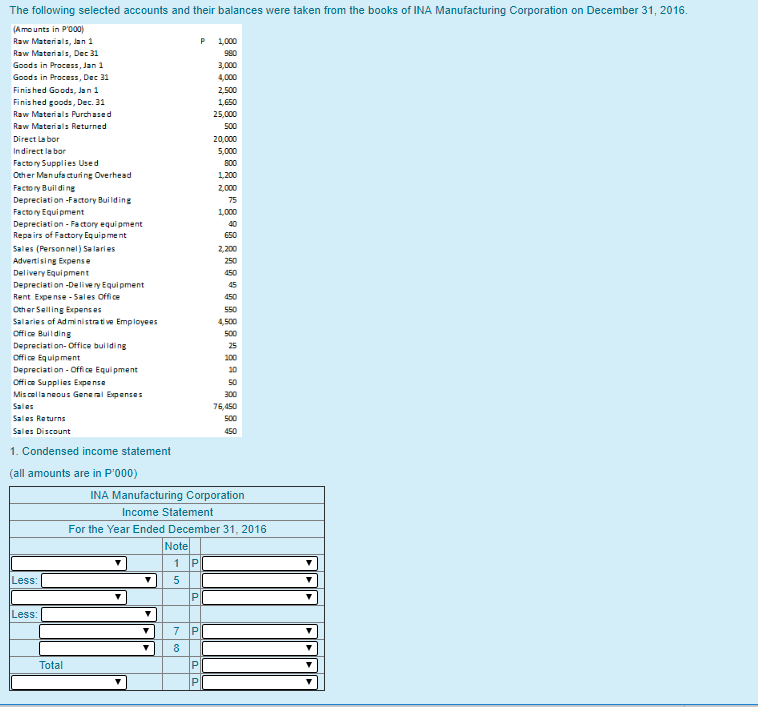Screen dimensions: 758x707
Task: Click the 'Raw Materials Purchased' label
Action: point(62,114)
